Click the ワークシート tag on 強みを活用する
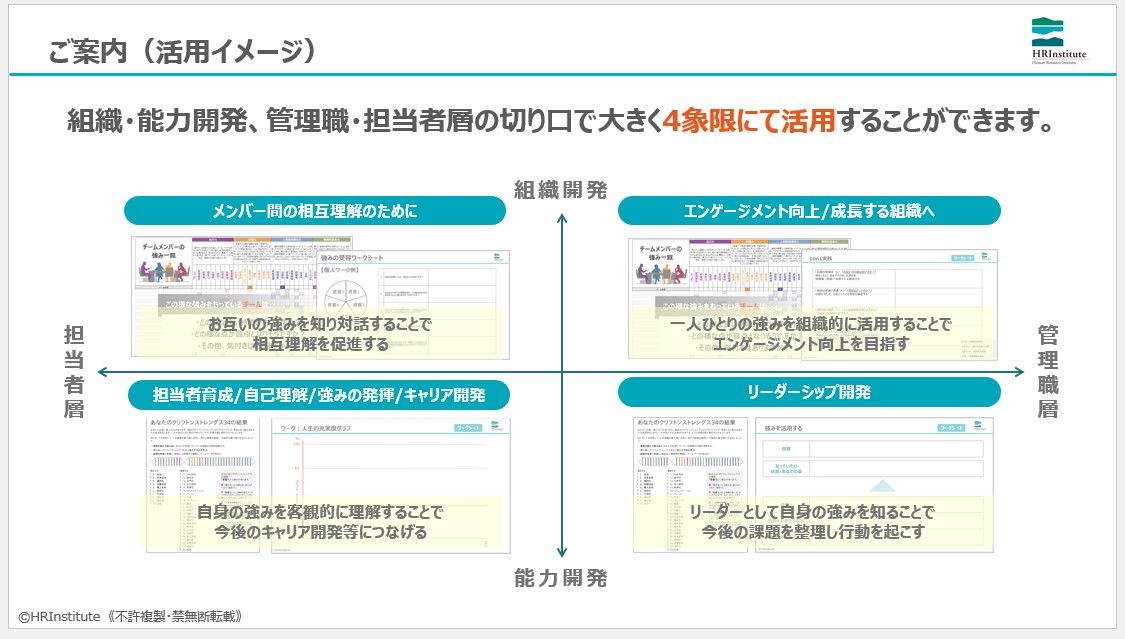This screenshot has height=639, width=1125. (x=951, y=427)
